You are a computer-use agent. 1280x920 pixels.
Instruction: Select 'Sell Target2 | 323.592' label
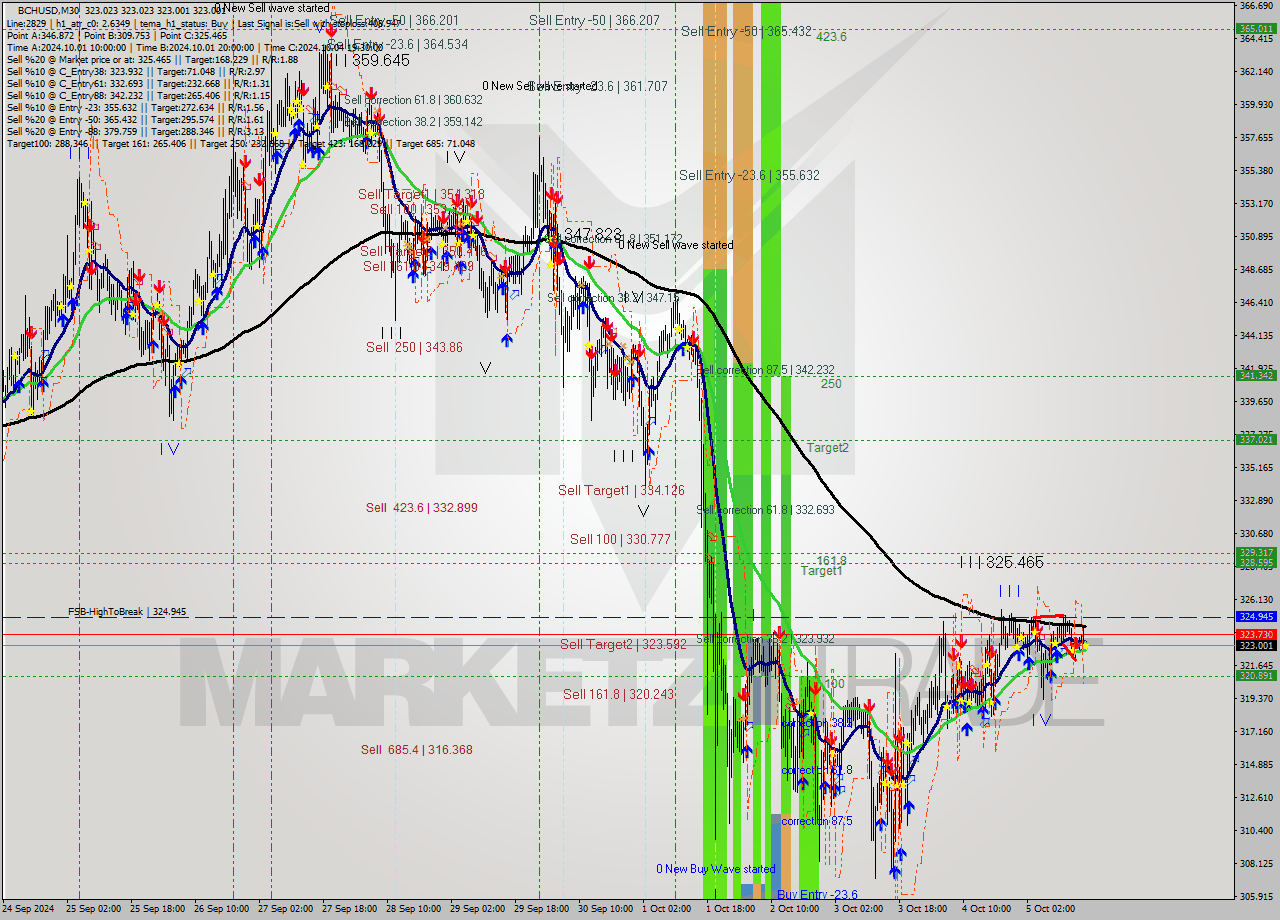click(x=623, y=645)
